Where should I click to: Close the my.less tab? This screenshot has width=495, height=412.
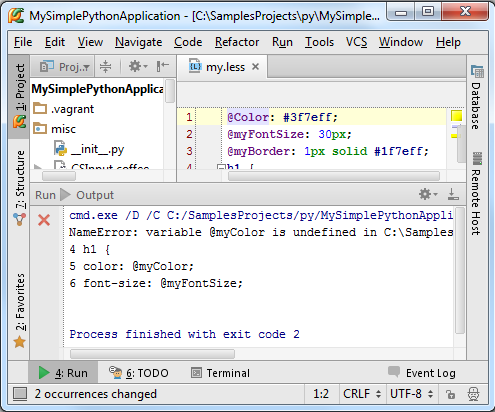coord(256,67)
